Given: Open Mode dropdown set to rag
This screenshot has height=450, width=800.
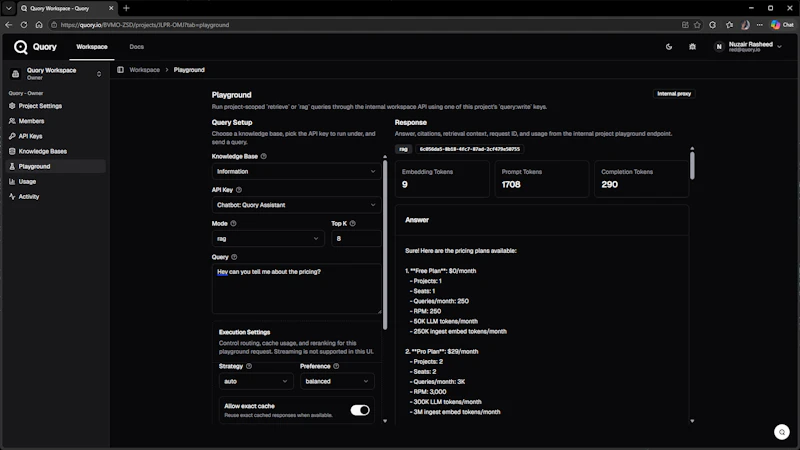Looking at the screenshot, I should point(268,239).
